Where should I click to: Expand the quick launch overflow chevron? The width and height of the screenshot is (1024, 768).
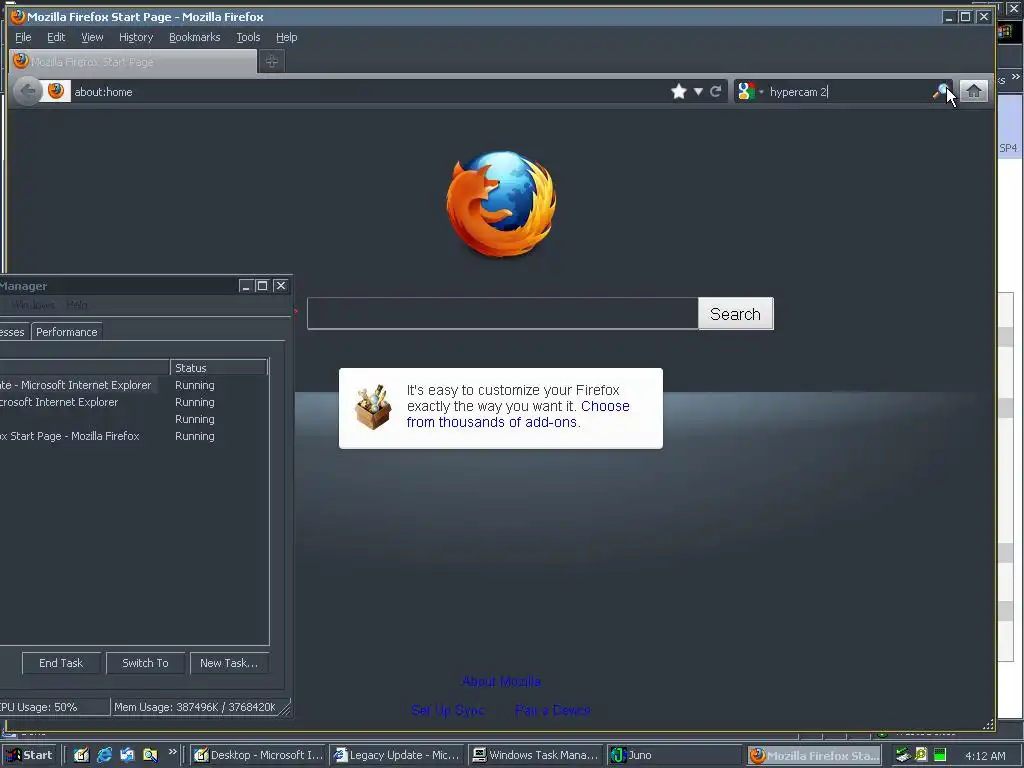pos(172,752)
